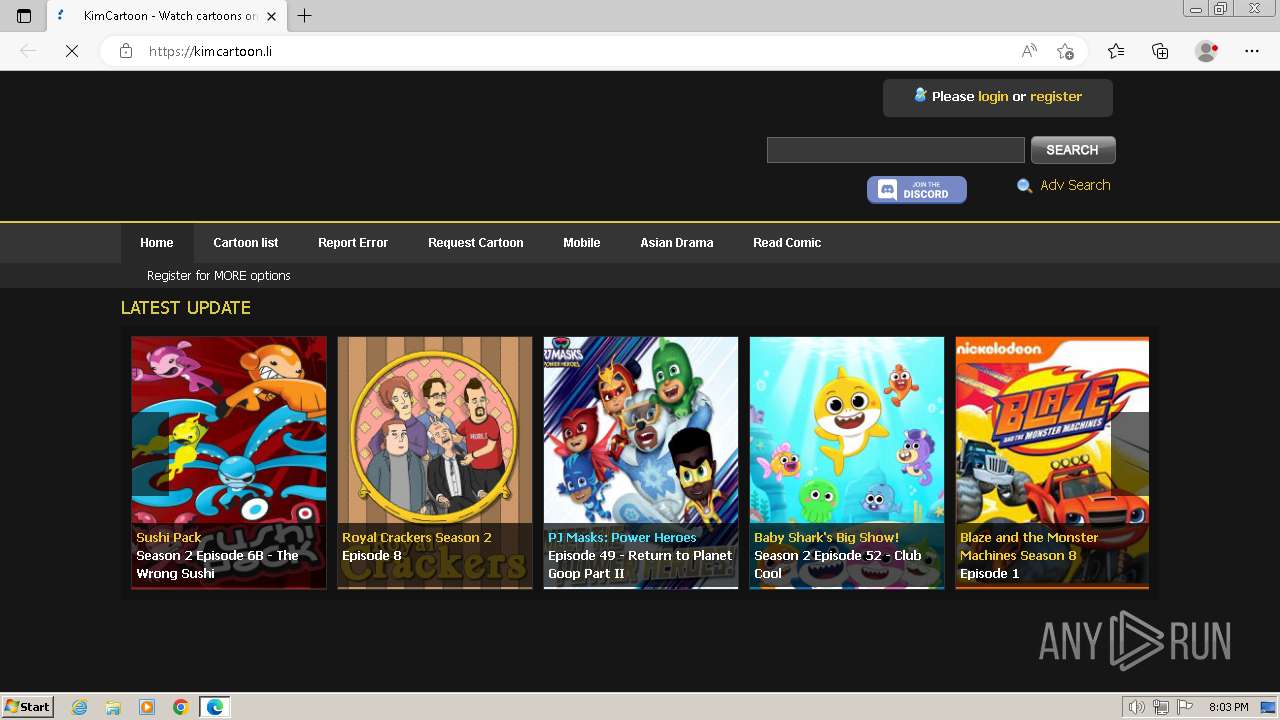Click carousel previous arrow
1280x720 pixels.
[150, 454]
